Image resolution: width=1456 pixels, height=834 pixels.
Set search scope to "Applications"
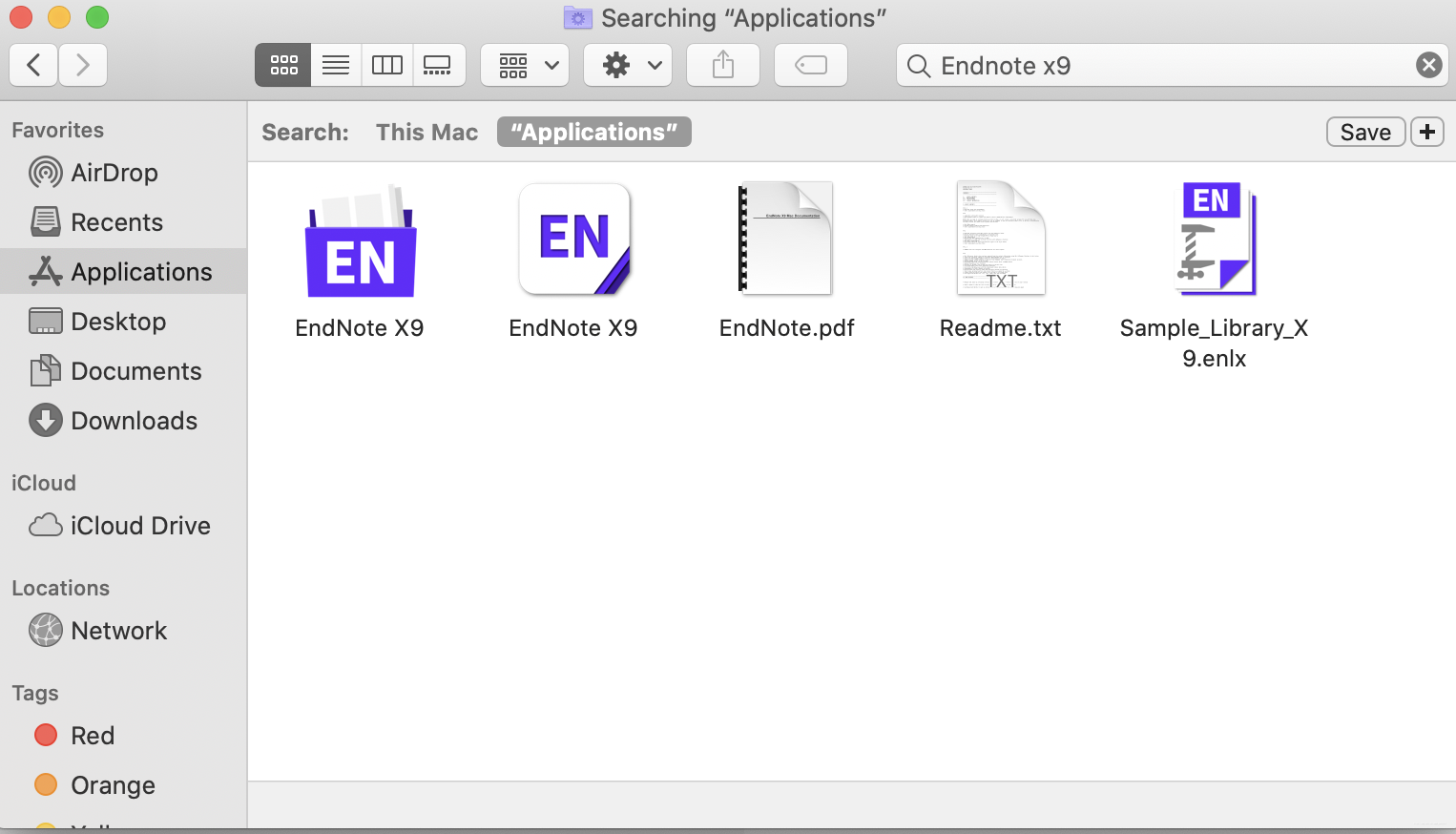(x=593, y=132)
